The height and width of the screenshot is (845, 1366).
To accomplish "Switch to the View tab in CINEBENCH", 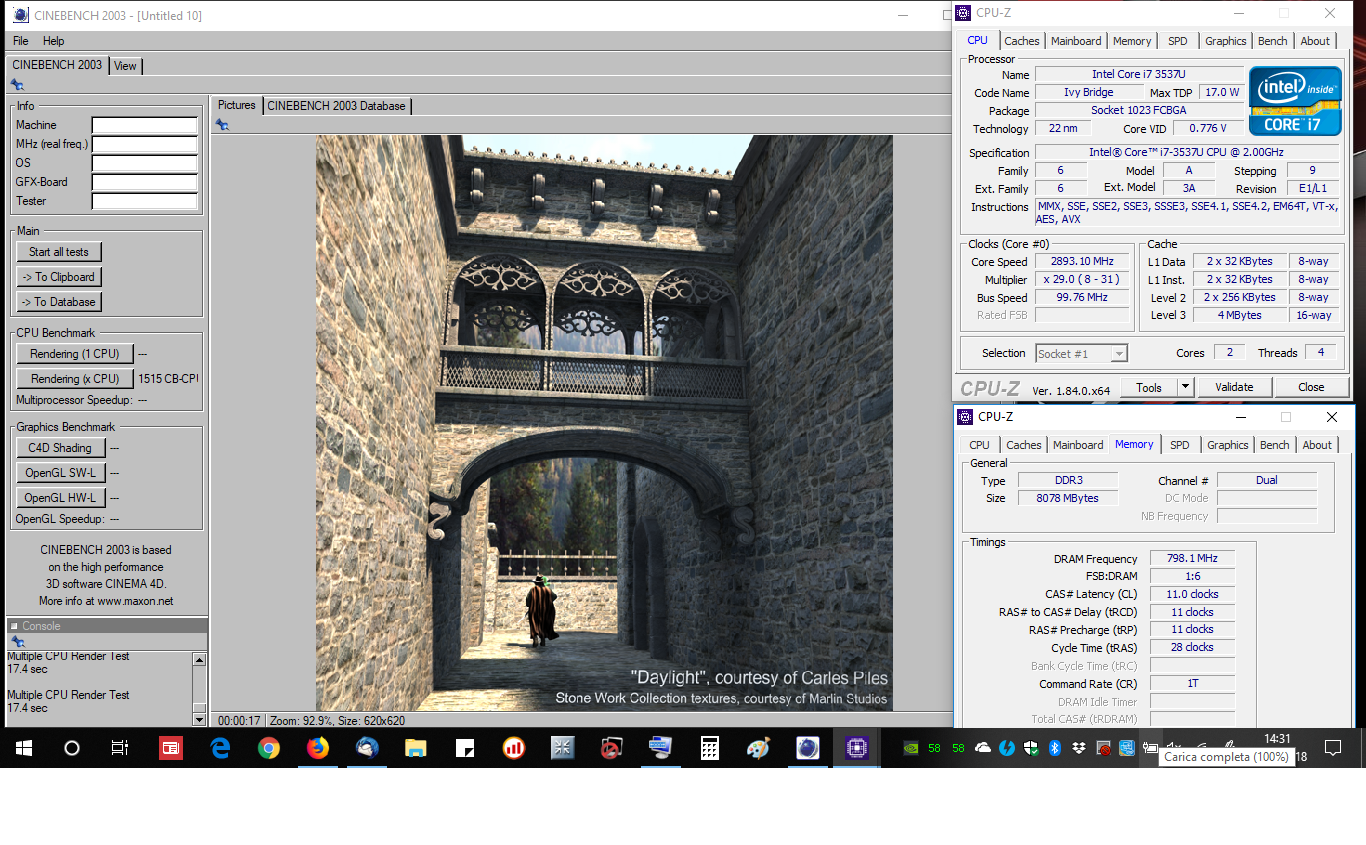I will pos(125,66).
